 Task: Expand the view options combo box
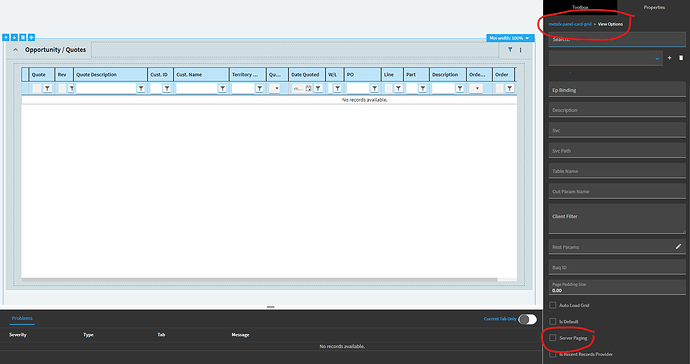click(606, 58)
